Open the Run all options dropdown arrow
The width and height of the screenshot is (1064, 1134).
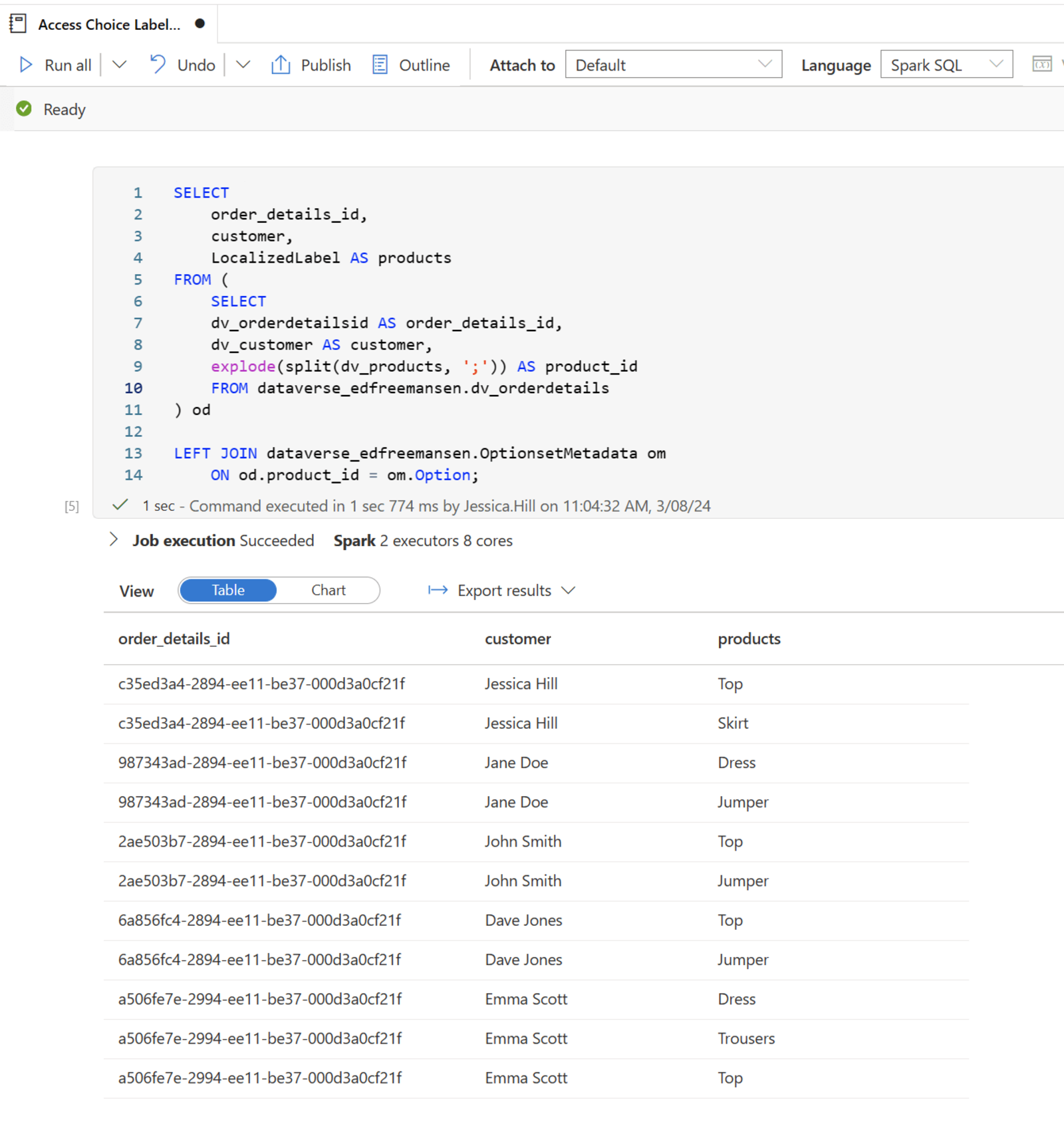(x=119, y=65)
